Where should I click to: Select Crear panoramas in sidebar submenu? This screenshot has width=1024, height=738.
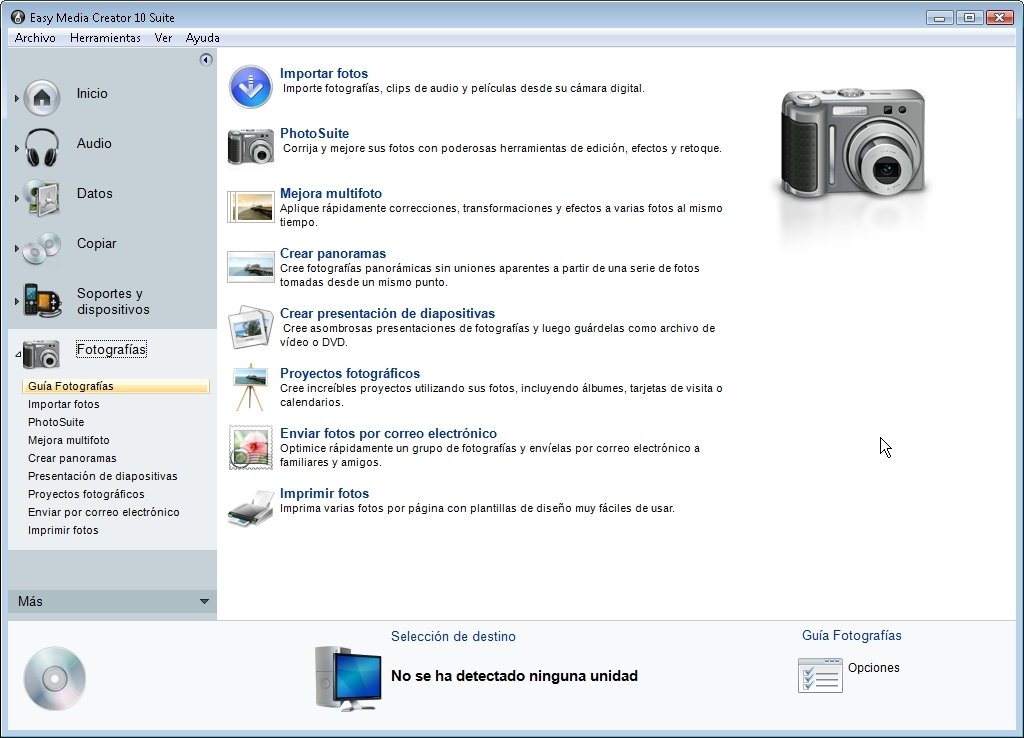click(x=72, y=458)
